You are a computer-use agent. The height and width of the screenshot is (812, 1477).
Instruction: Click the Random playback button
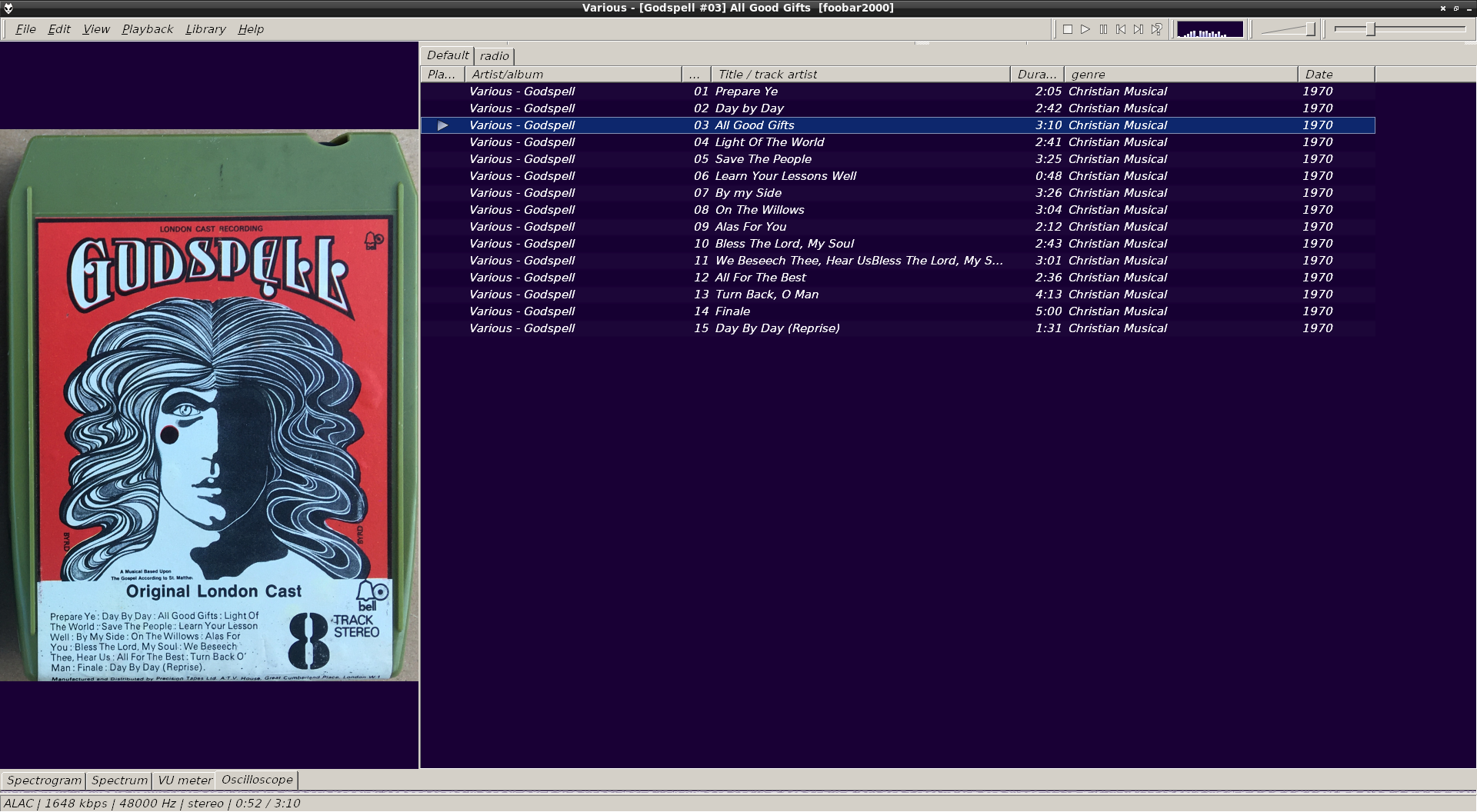pyautogui.click(x=1156, y=29)
